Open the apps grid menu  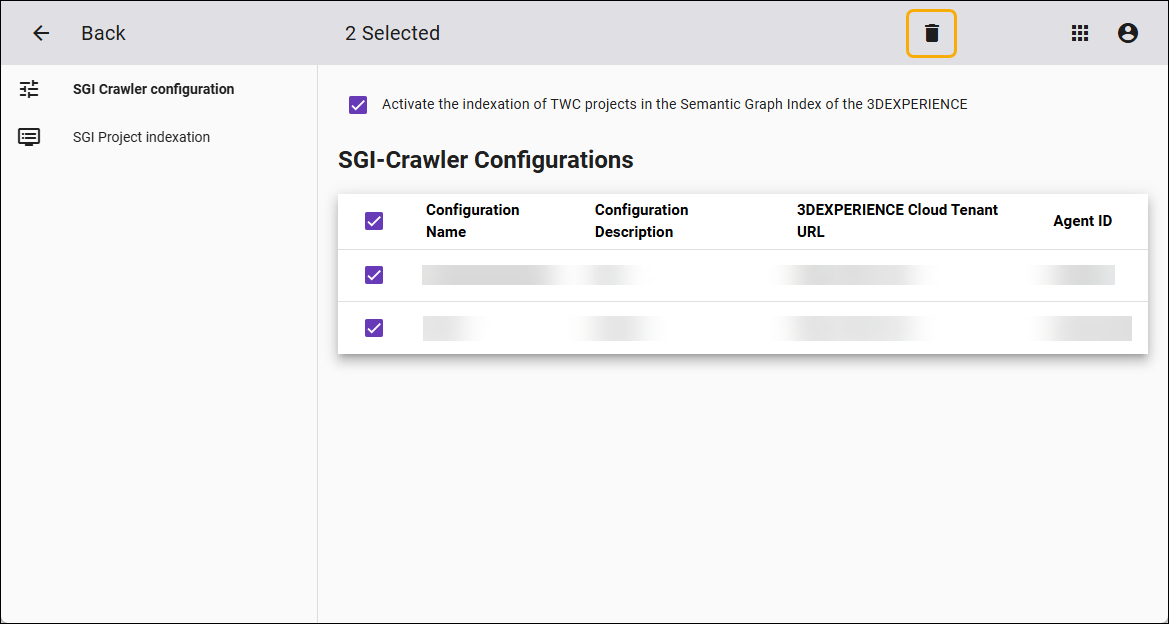coord(1080,33)
